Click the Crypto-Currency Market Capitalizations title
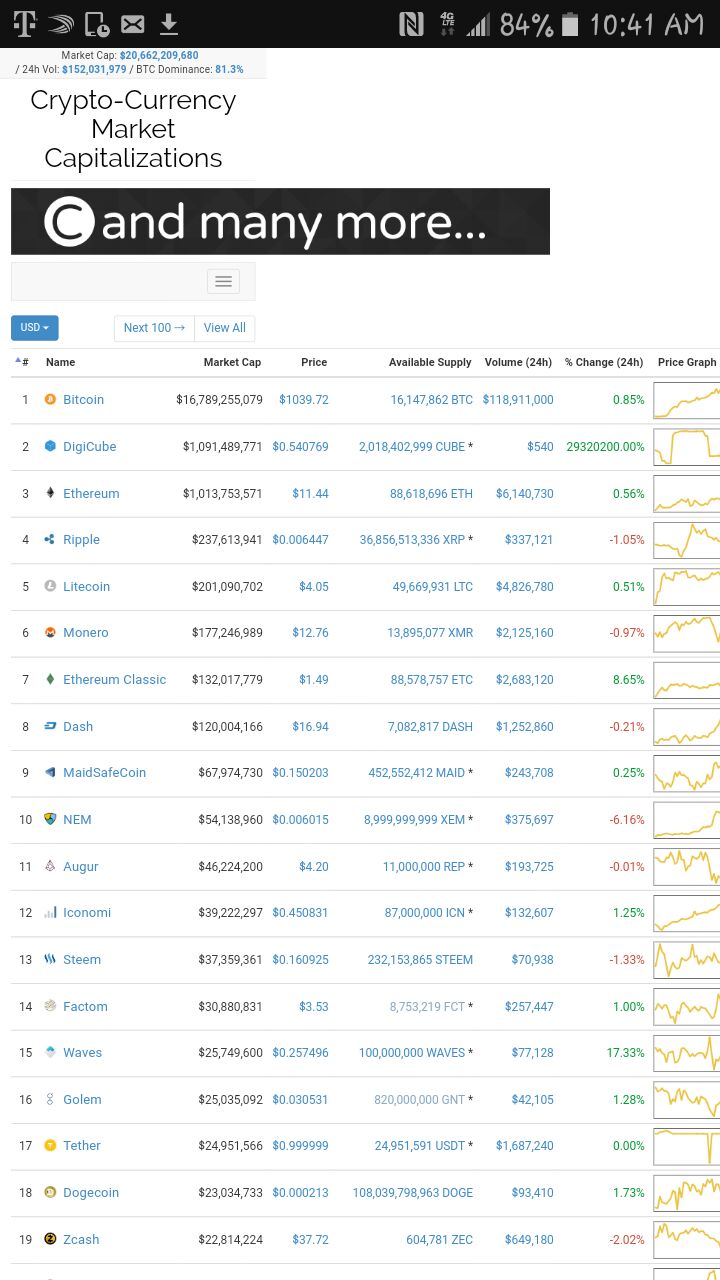 133,129
